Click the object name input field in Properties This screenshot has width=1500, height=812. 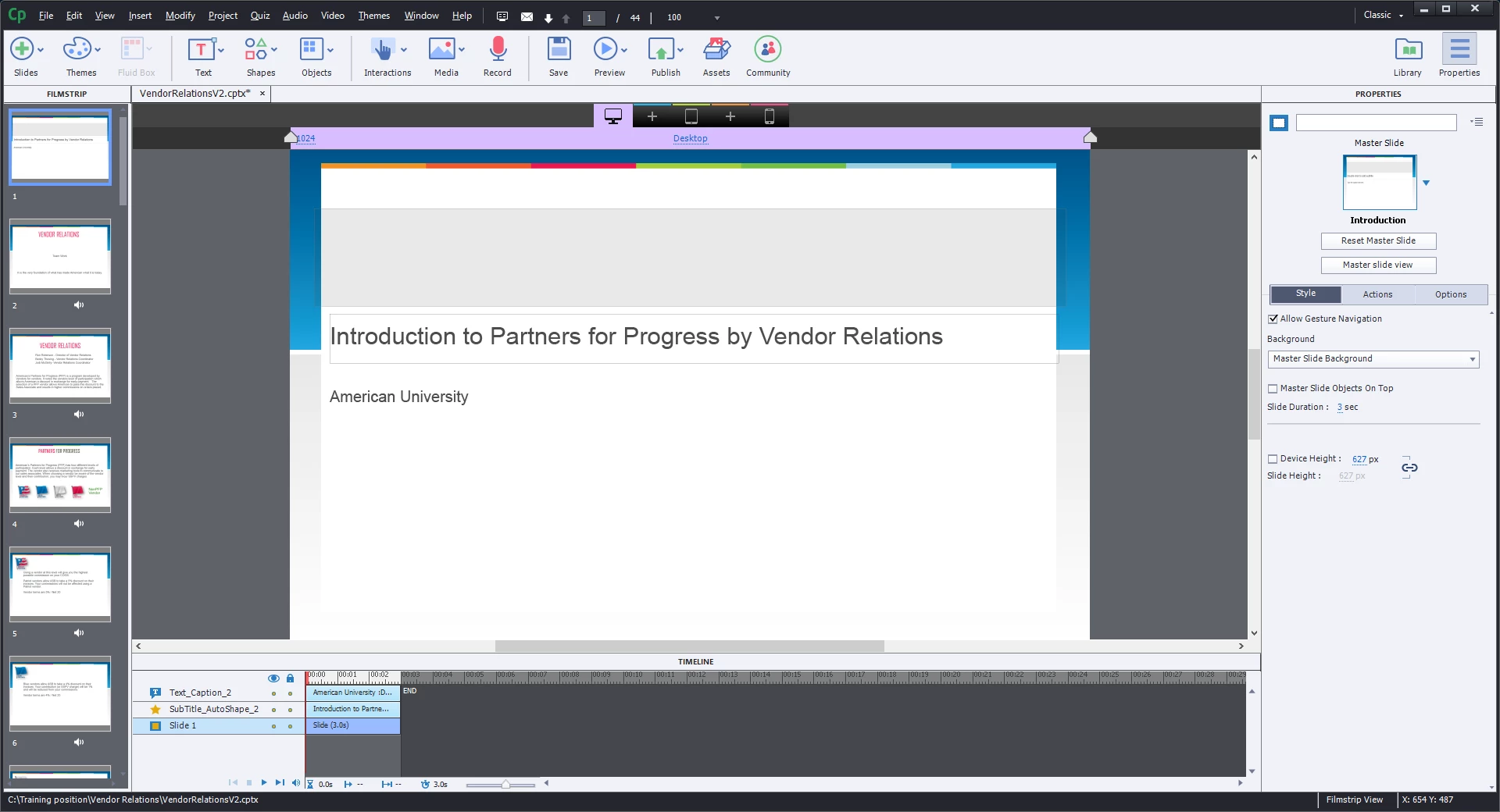pyautogui.click(x=1376, y=123)
